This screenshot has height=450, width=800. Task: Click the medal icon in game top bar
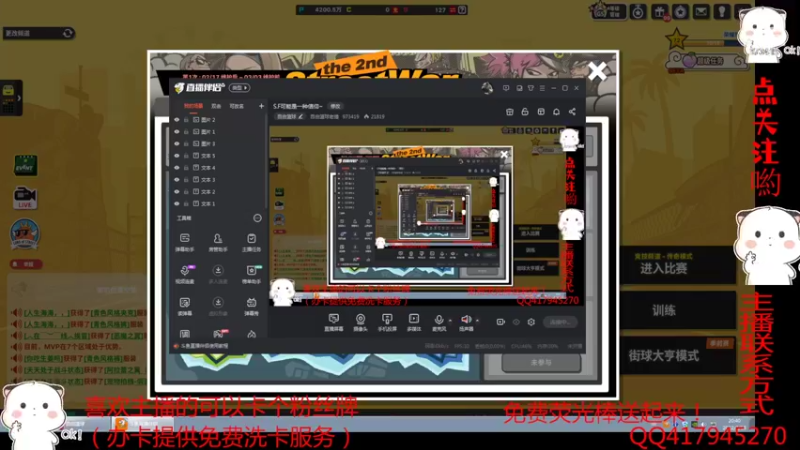pos(638,12)
